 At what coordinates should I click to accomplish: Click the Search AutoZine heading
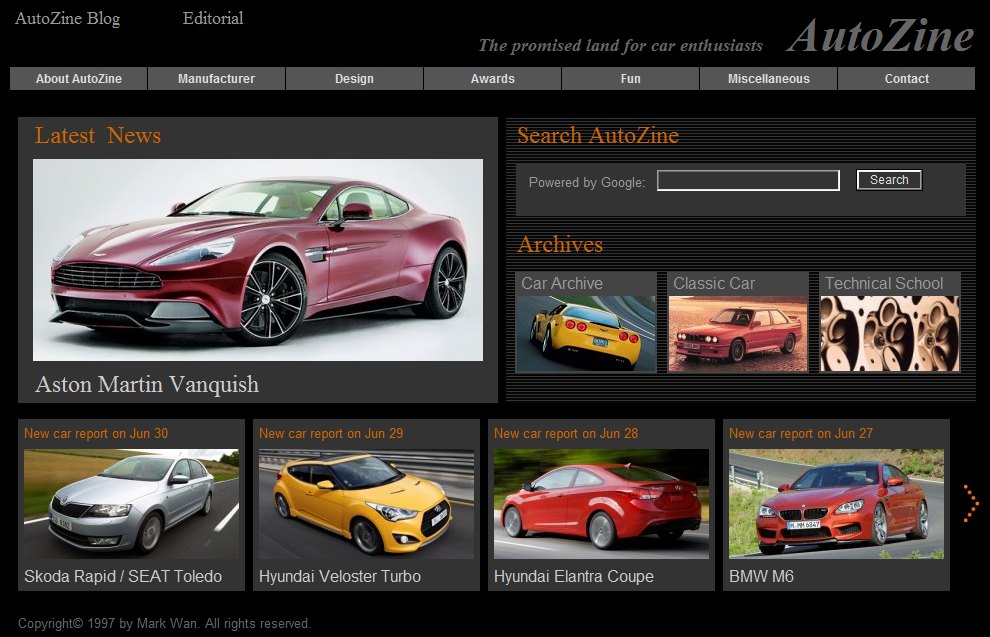click(598, 135)
